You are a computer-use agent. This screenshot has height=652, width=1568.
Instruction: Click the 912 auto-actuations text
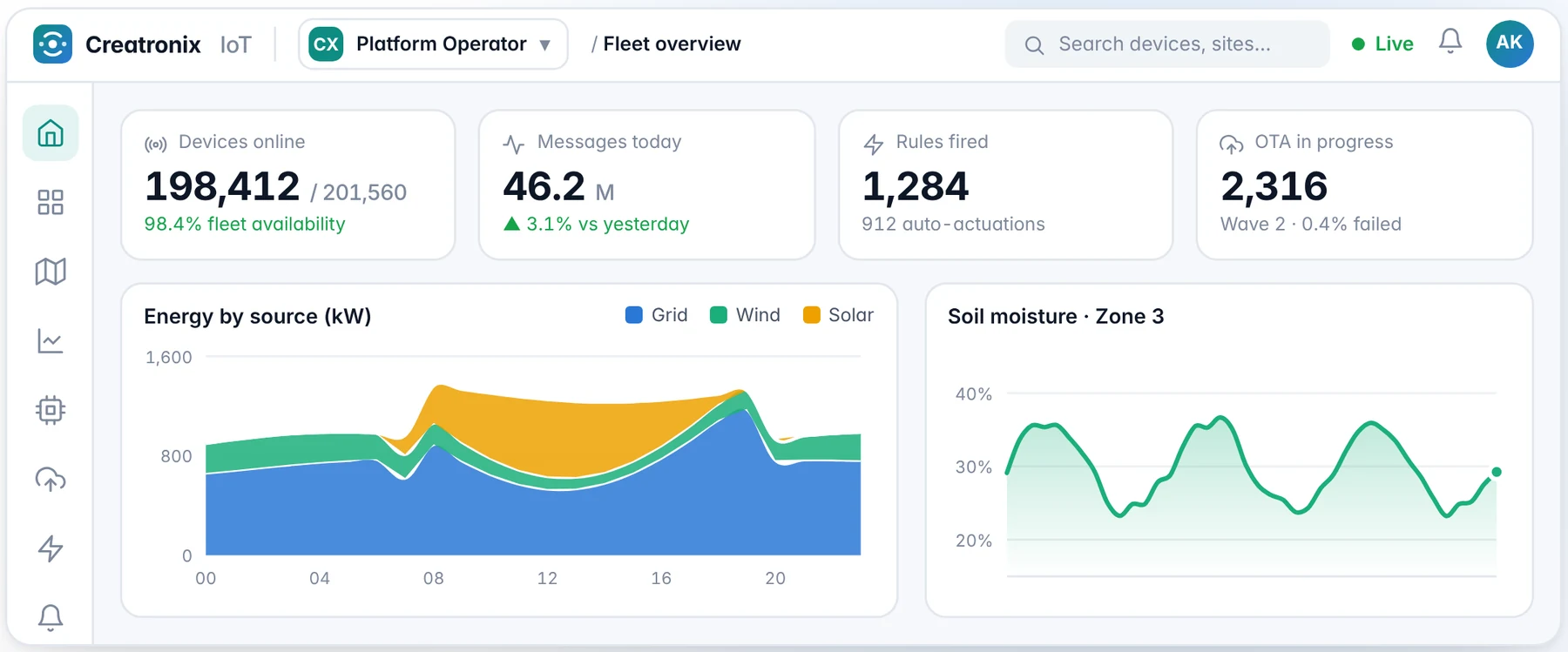tap(953, 224)
